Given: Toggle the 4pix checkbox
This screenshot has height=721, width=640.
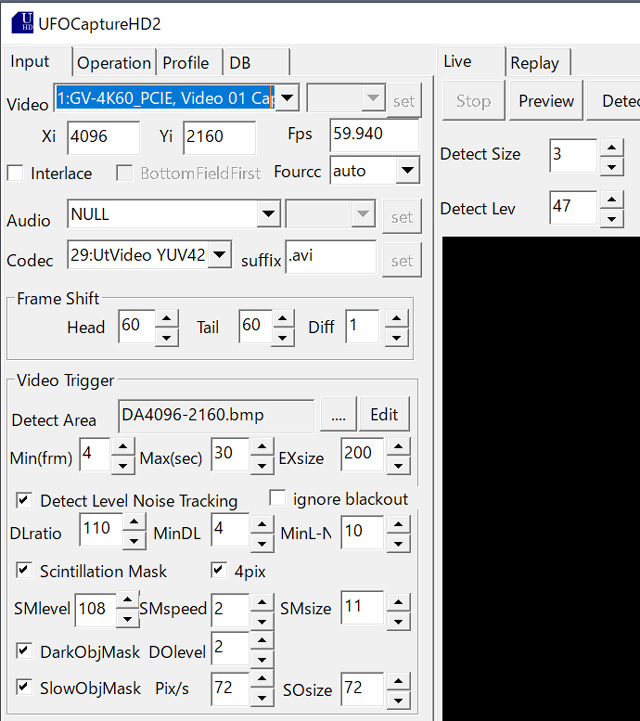Looking at the screenshot, I should (x=219, y=570).
